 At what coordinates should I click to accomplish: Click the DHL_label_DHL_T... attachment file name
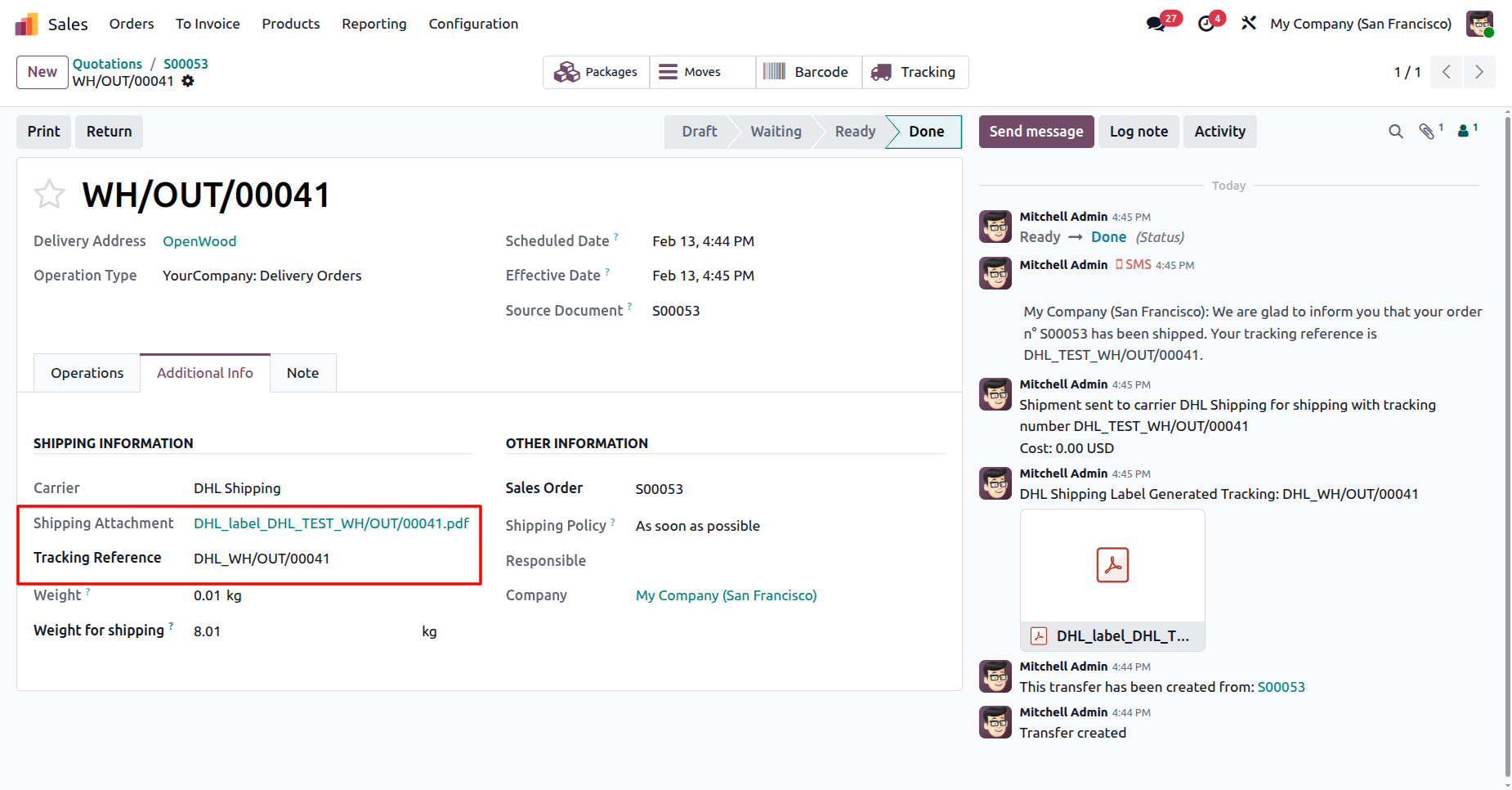click(1123, 636)
